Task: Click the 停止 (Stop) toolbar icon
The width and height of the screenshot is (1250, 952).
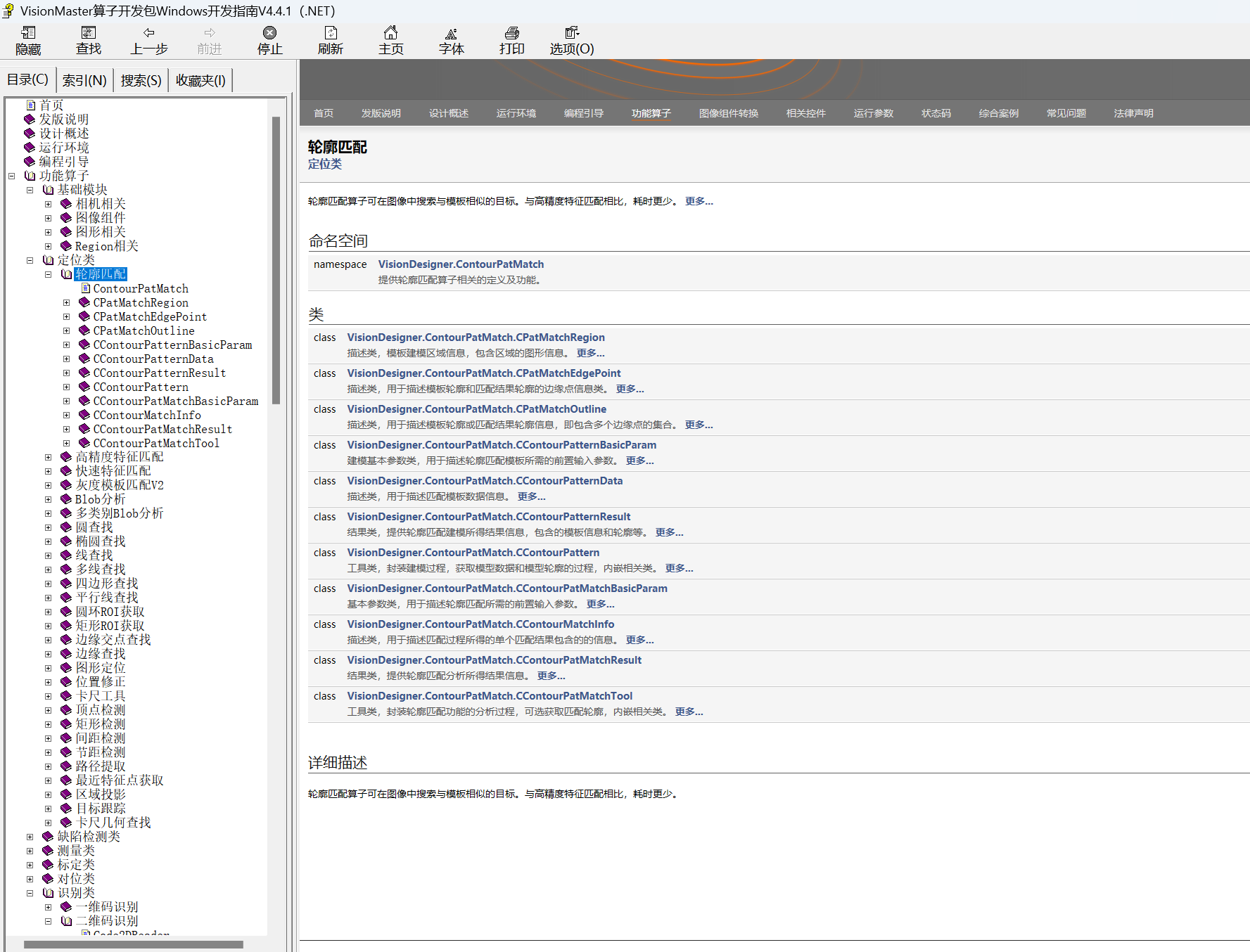Action: click(x=270, y=33)
